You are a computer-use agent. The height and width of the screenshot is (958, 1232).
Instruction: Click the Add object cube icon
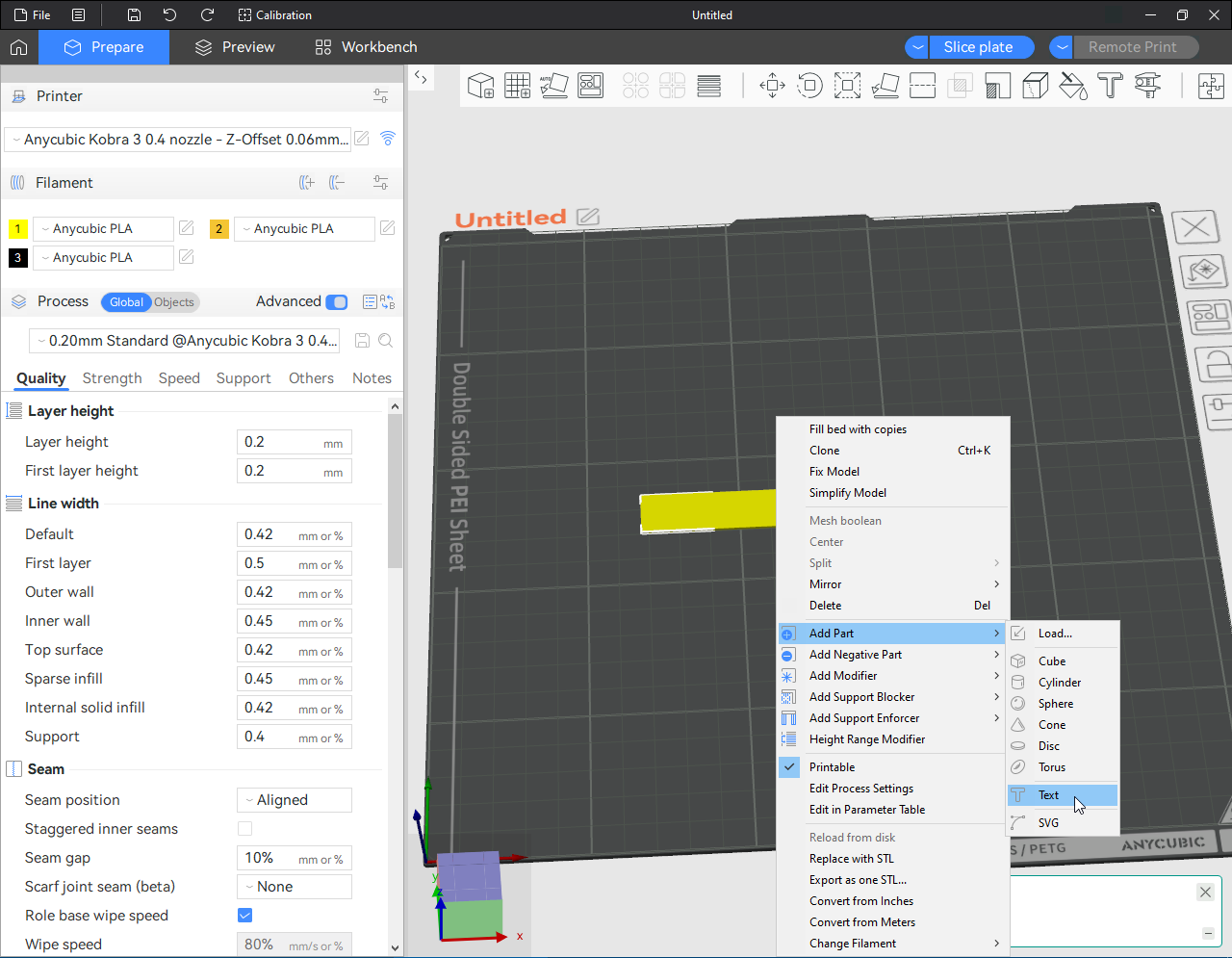pyautogui.click(x=480, y=86)
